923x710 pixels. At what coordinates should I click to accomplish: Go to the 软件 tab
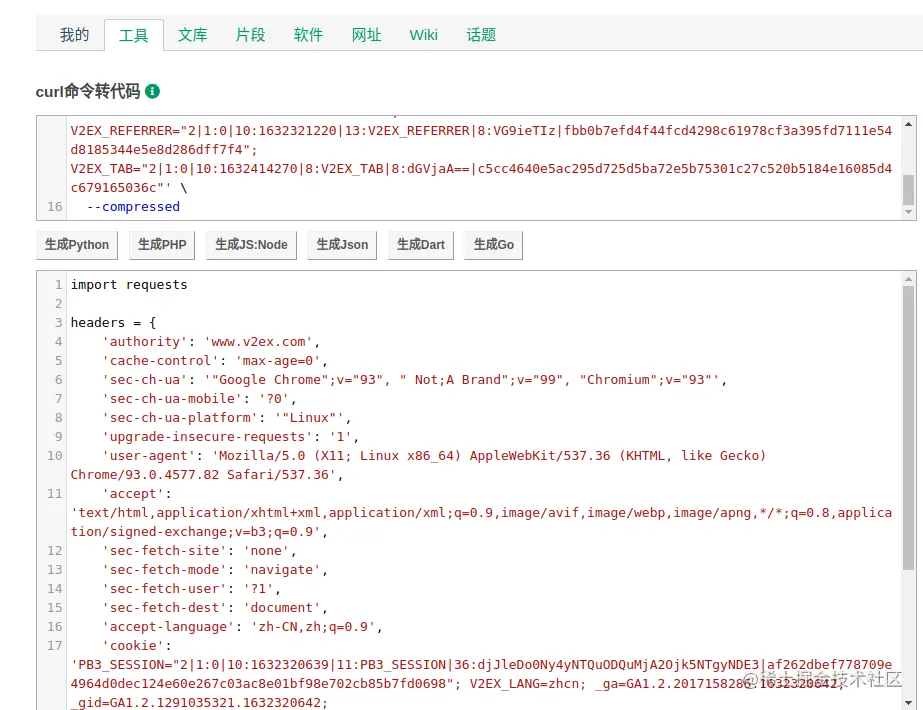pyautogui.click(x=308, y=35)
